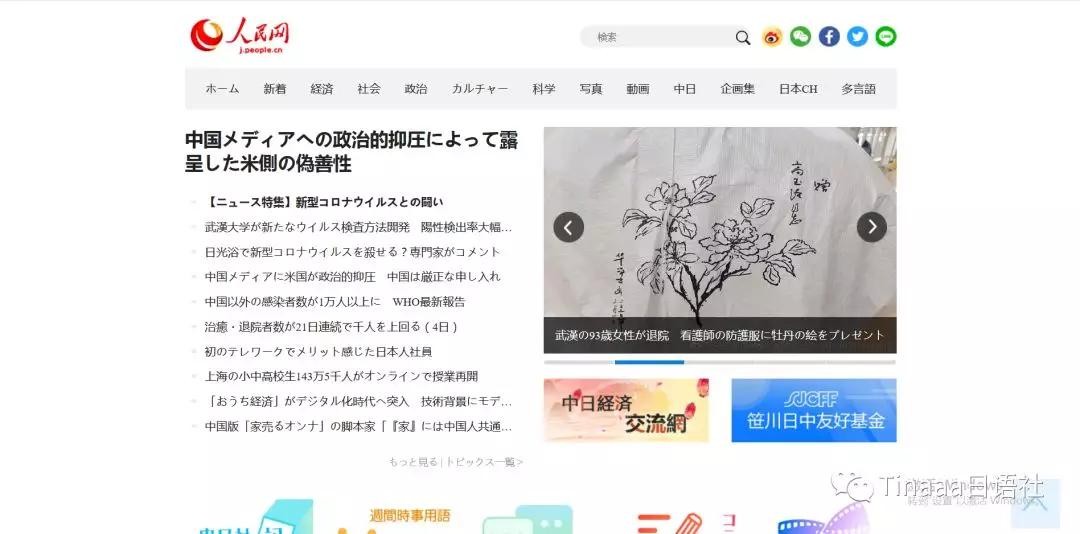Image resolution: width=1080 pixels, height=534 pixels.
Task: Click the 人民网 logo
Action: [240, 36]
